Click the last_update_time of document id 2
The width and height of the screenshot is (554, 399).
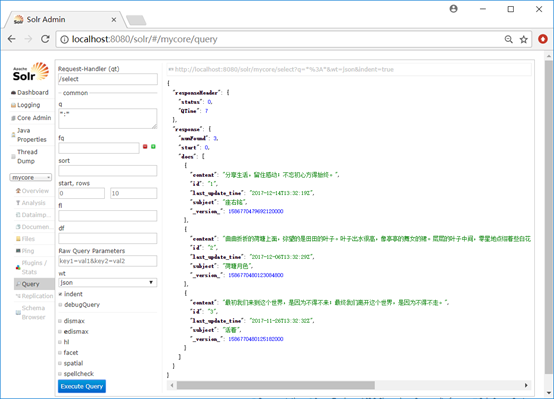pyautogui.click(x=282, y=257)
